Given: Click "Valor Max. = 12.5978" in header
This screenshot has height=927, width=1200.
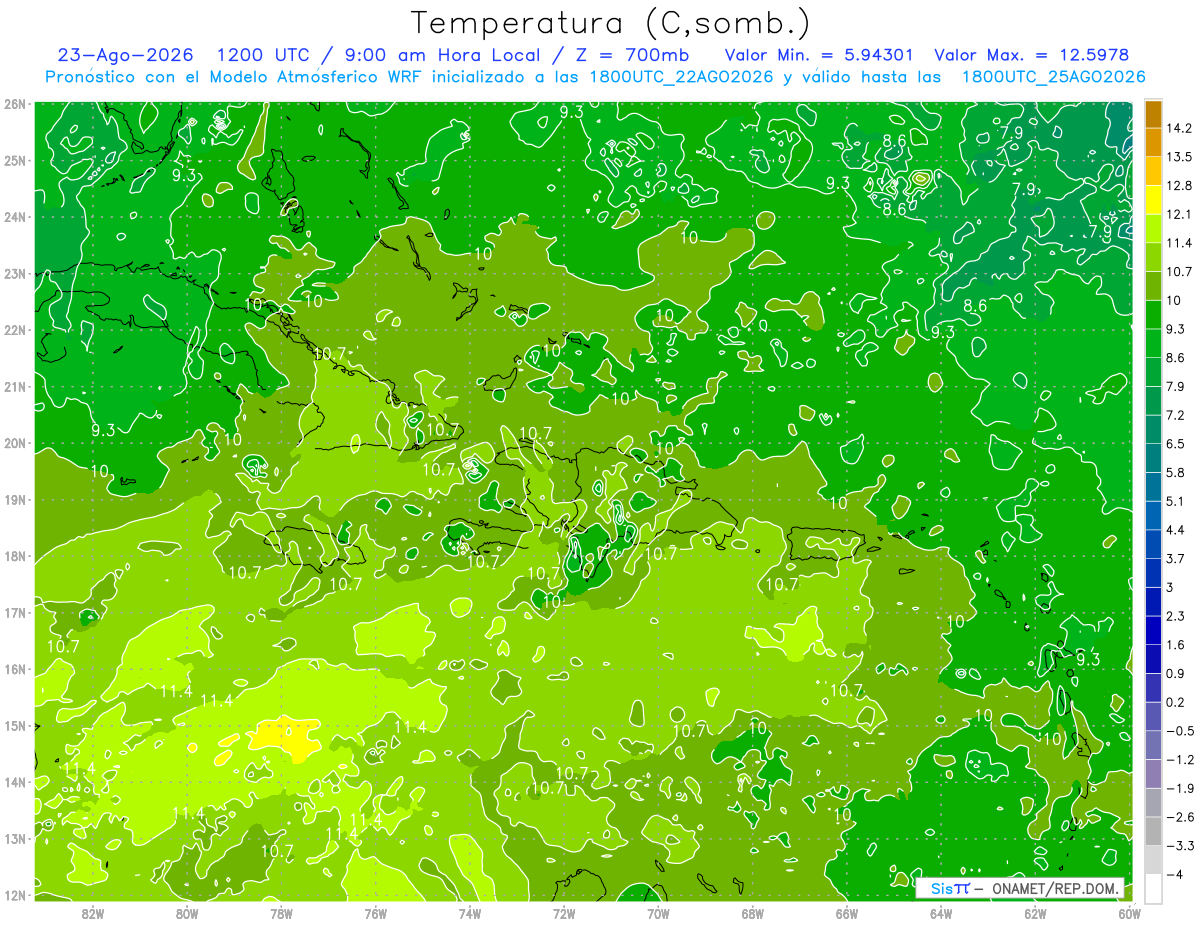Looking at the screenshot, I should point(1030,55).
